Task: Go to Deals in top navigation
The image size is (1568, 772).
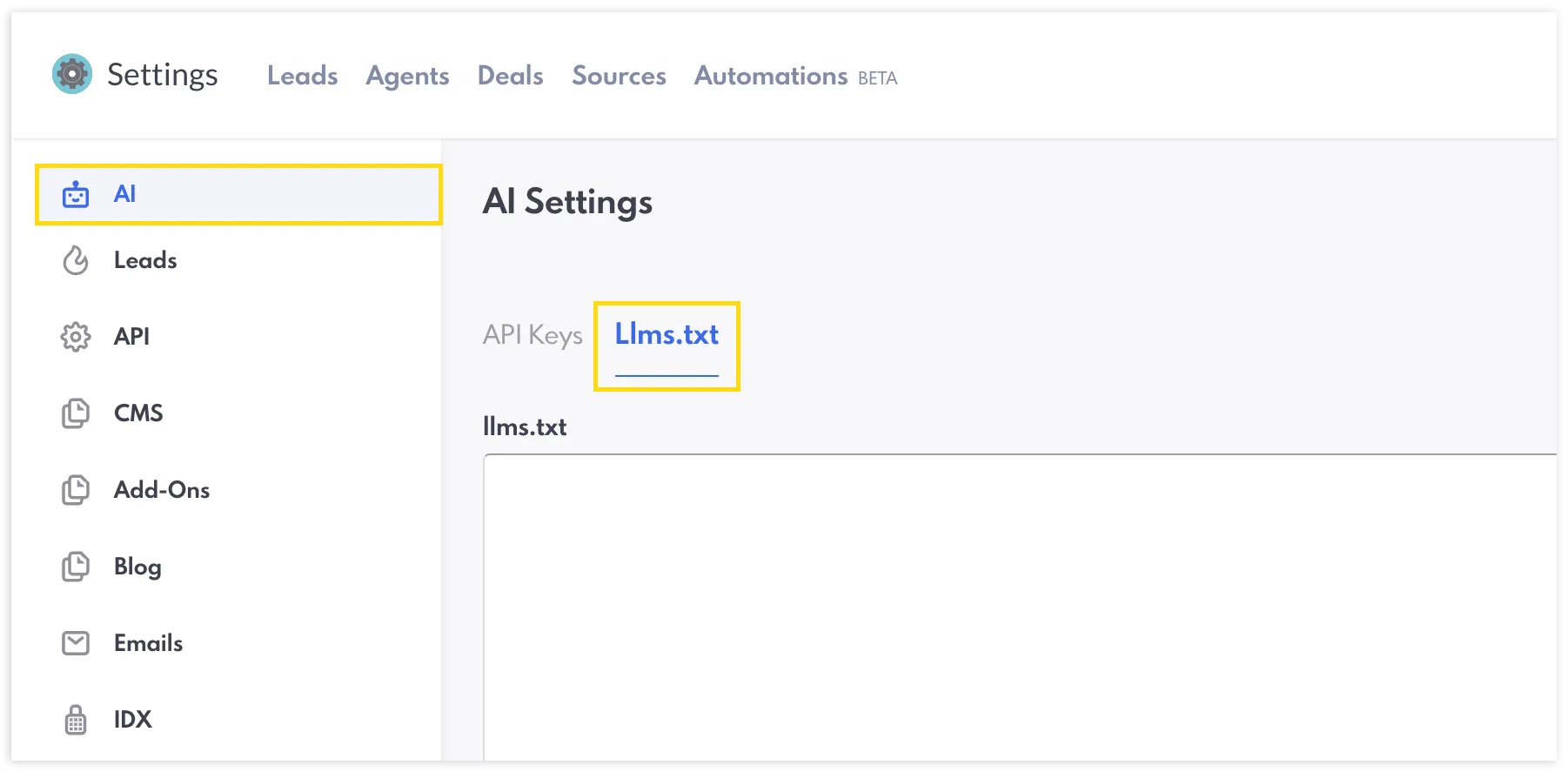Action: click(x=511, y=76)
